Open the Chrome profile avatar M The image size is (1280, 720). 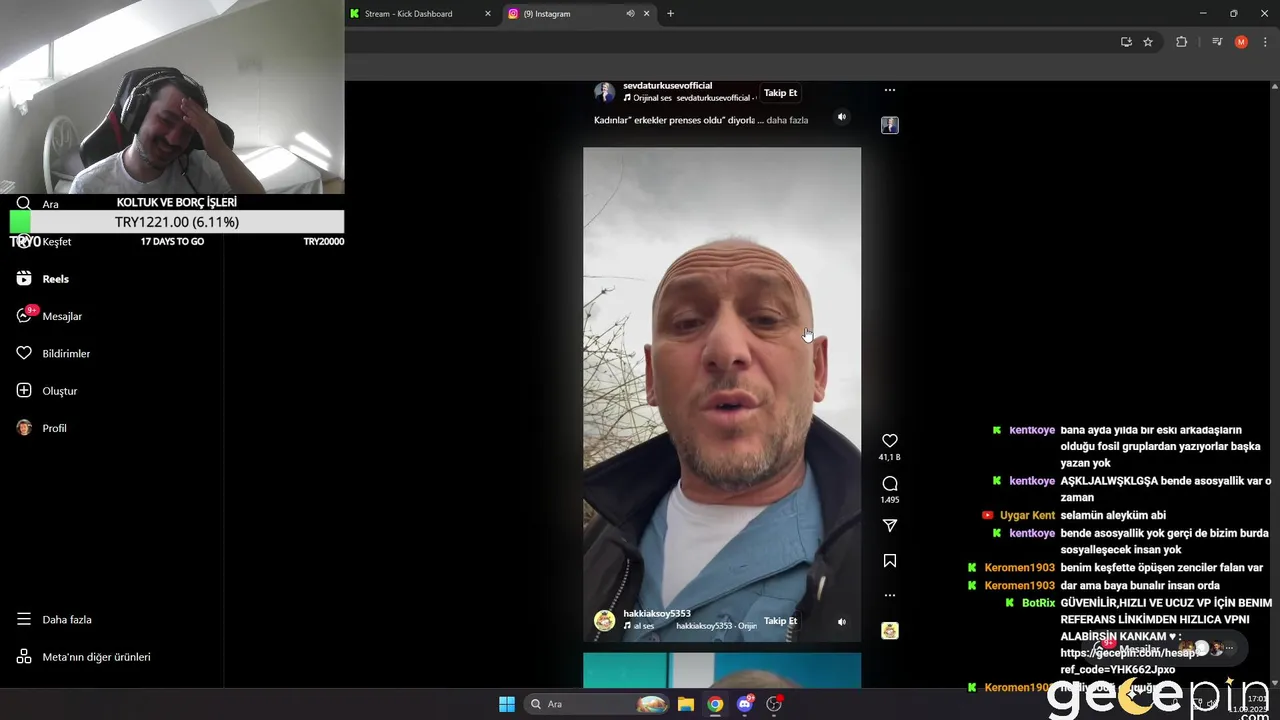coord(1241,42)
